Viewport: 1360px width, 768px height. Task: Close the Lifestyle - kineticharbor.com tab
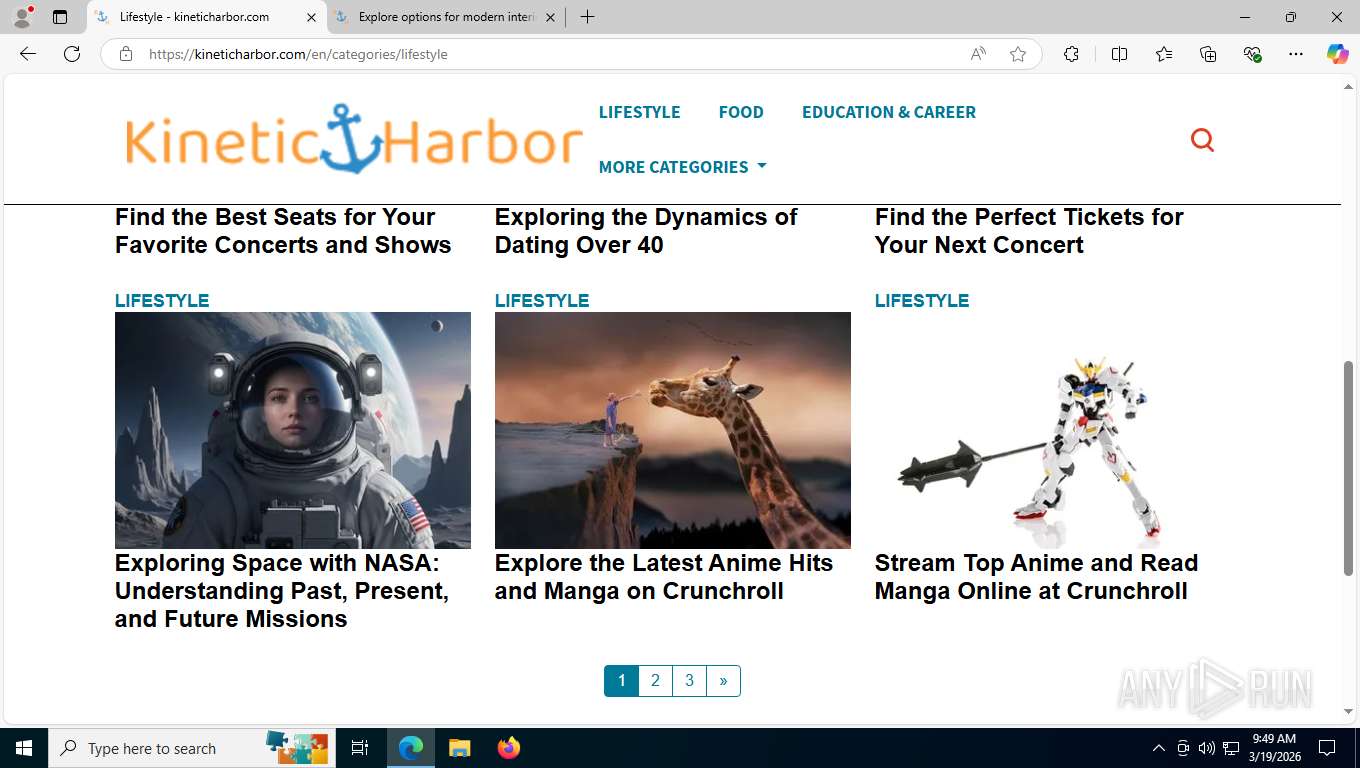point(311,17)
